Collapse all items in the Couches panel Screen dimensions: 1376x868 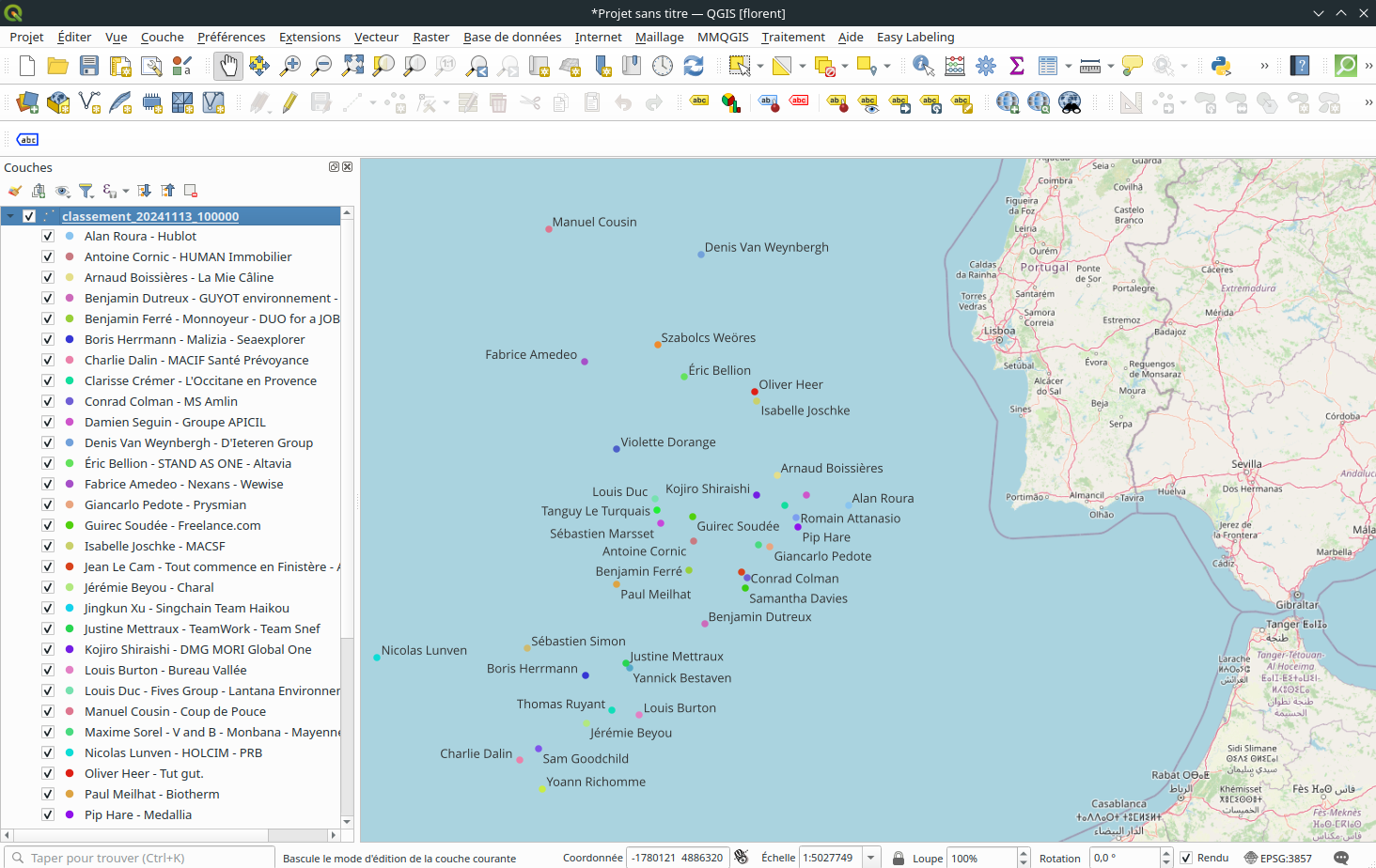tap(167, 191)
